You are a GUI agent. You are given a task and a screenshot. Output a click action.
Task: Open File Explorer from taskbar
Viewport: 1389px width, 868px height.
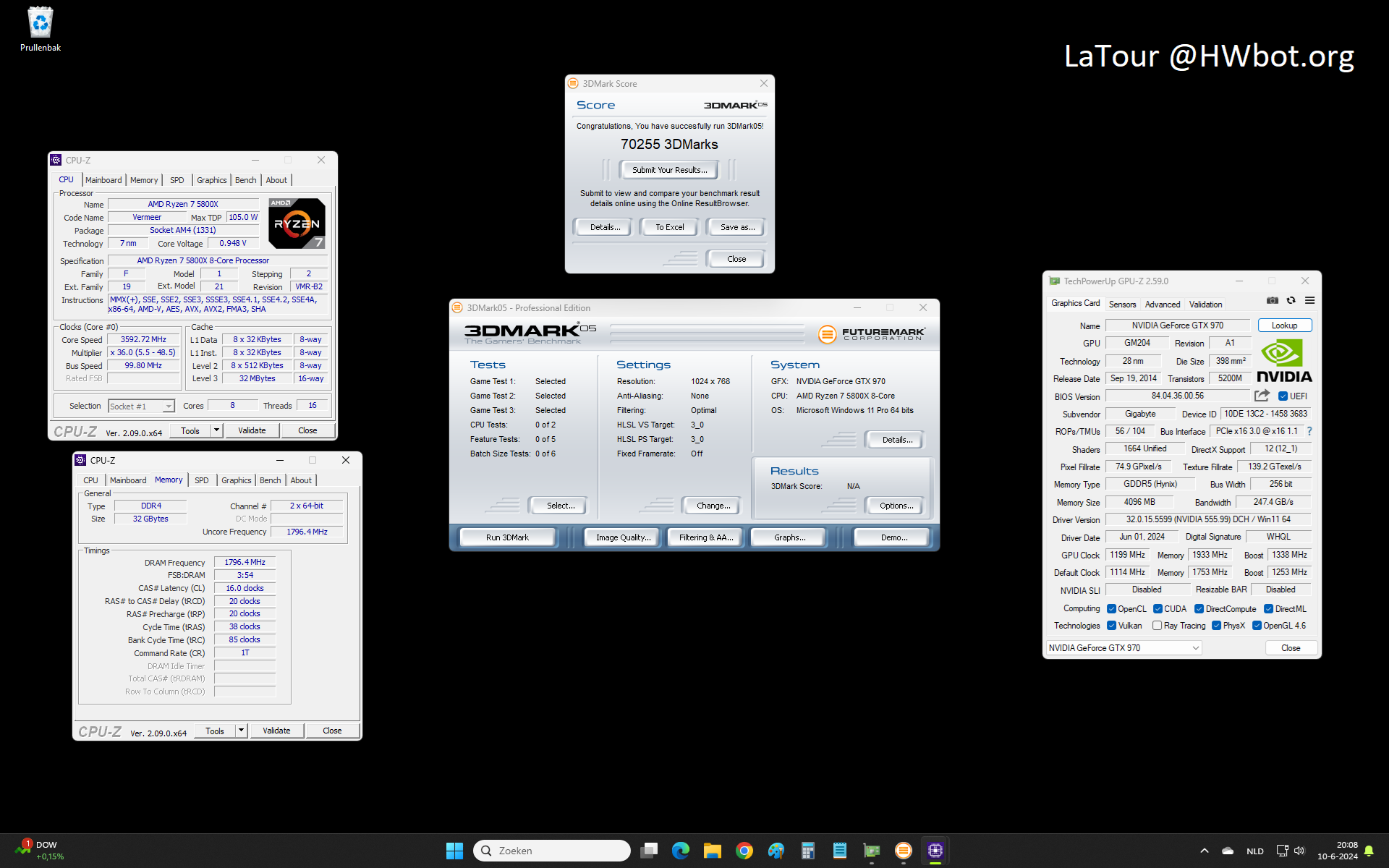[713, 851]
